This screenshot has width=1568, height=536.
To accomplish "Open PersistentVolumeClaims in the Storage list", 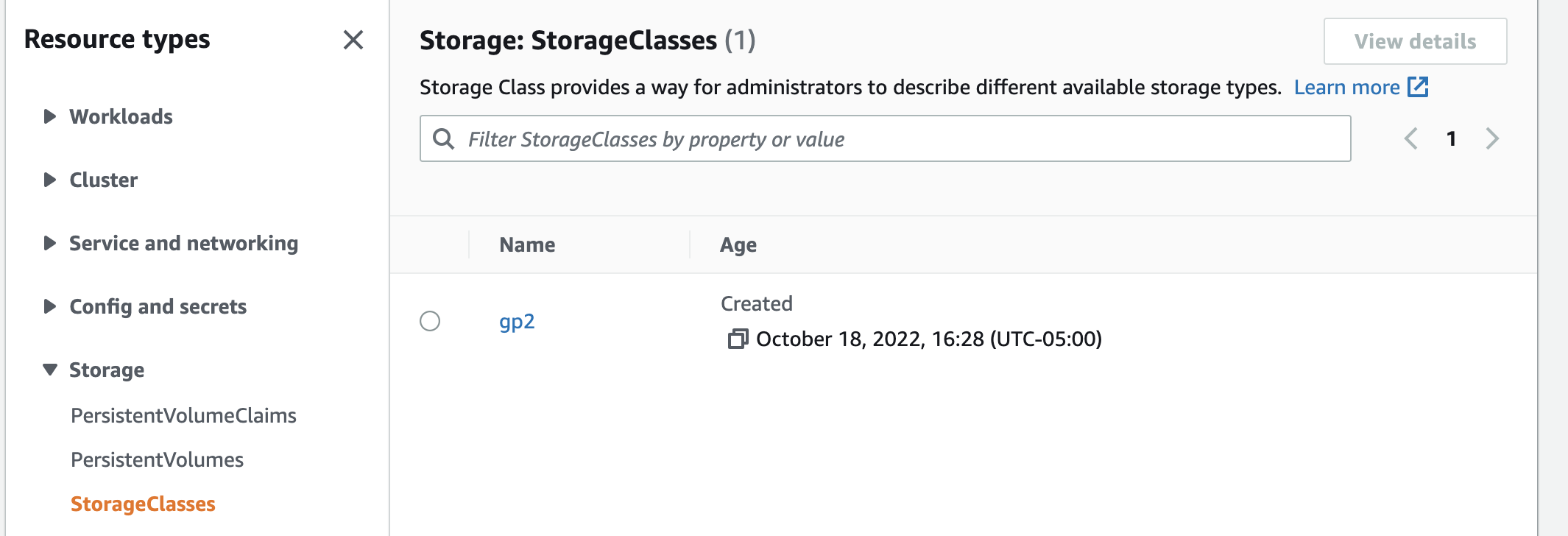I will (183, 415).
